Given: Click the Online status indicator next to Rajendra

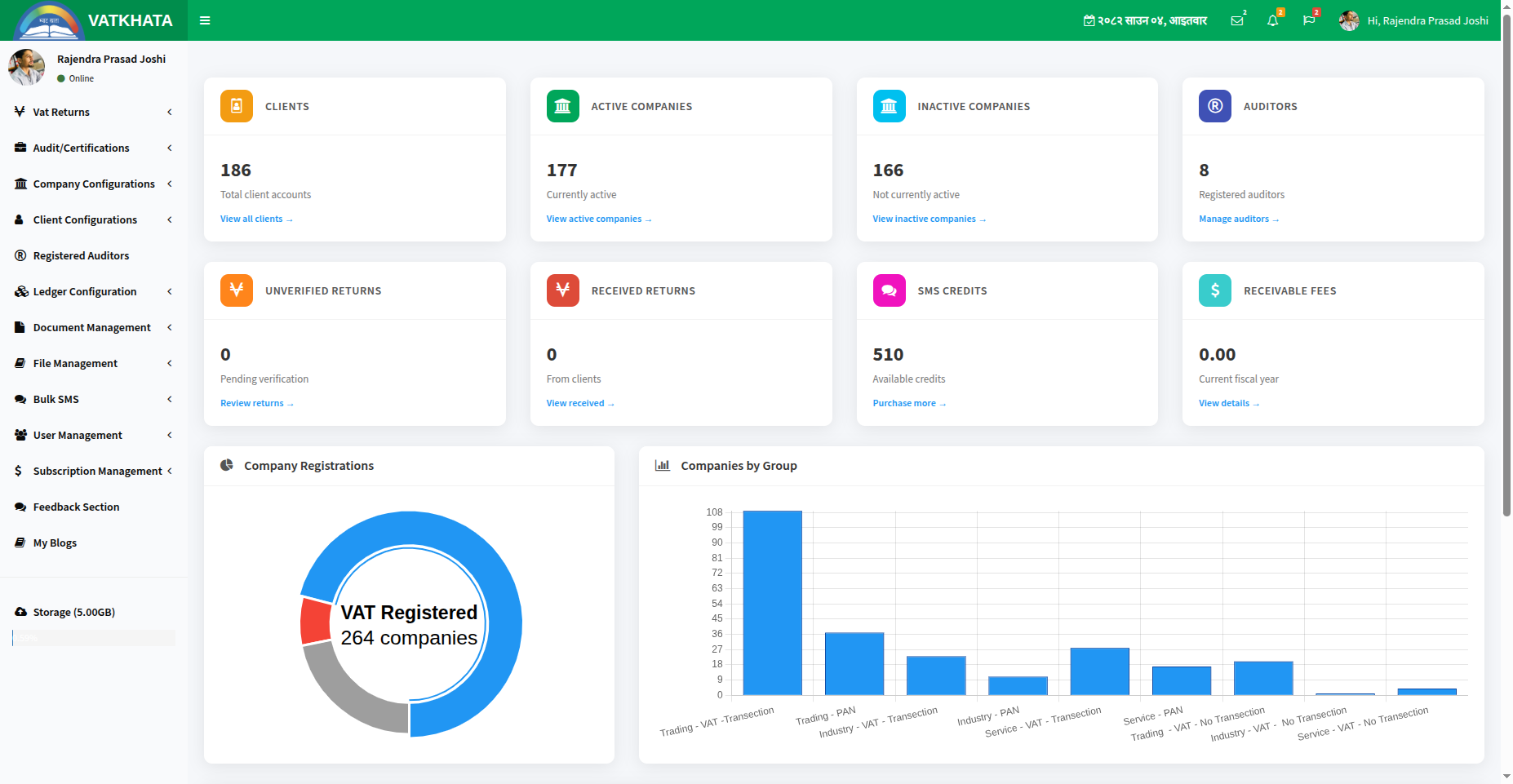Looking at the screenshot, I should [61, 78].
